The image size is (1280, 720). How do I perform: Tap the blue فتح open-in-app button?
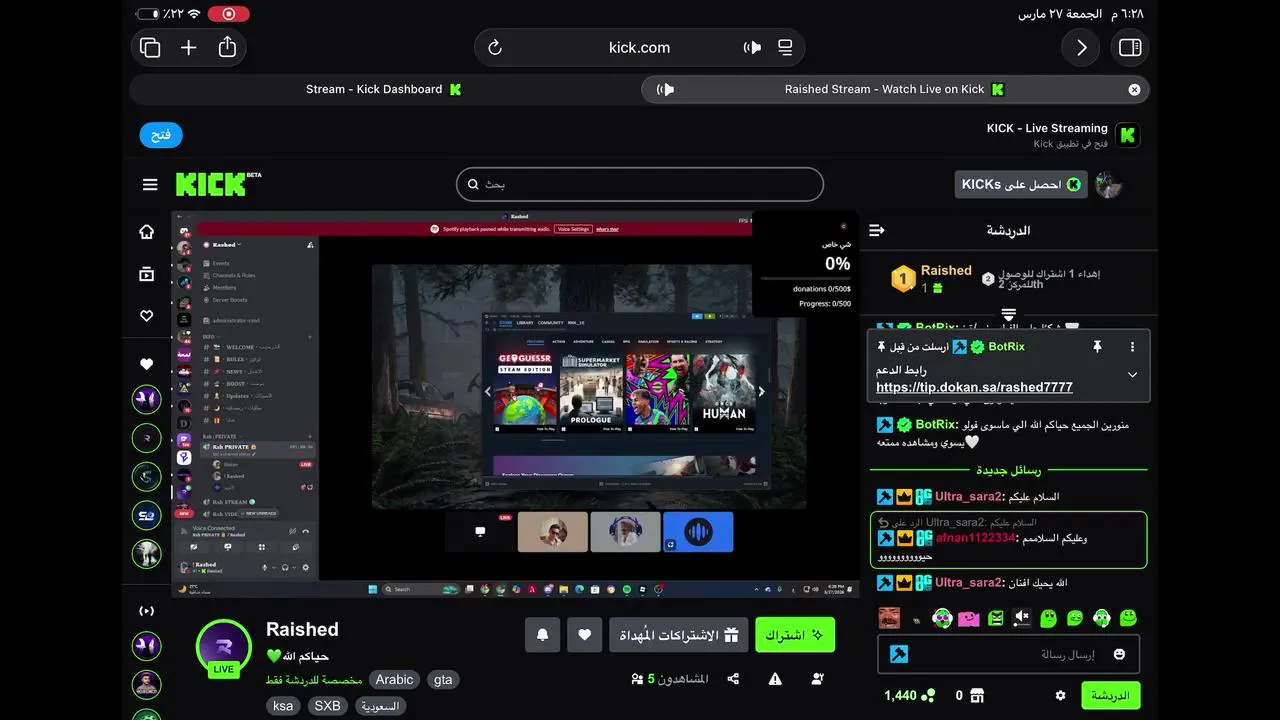pyautogui.click(x=161, y=135)
